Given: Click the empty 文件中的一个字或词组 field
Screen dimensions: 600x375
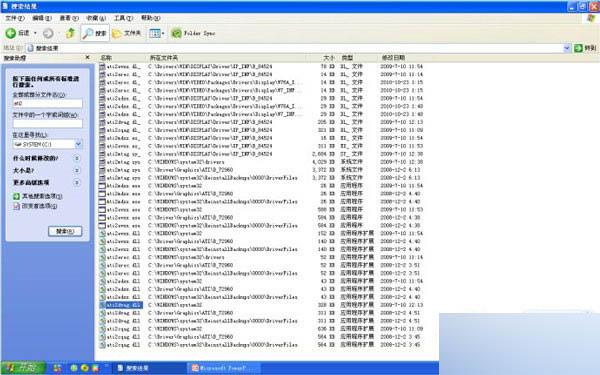Looking at the screenshot, I should click(47, 123).
